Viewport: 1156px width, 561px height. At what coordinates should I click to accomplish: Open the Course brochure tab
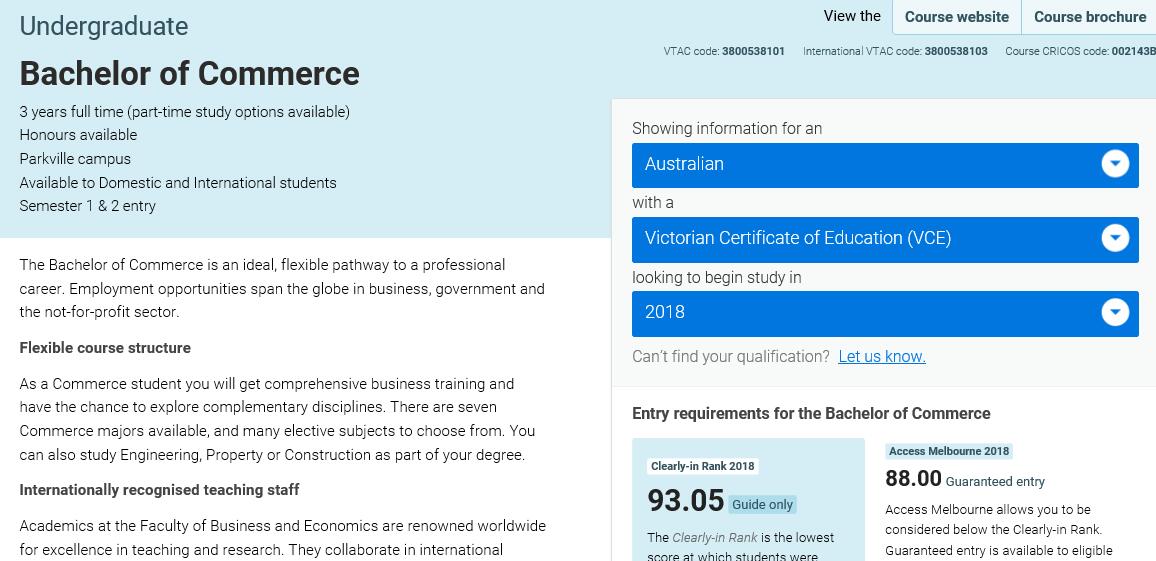[x=1089, y=17]
